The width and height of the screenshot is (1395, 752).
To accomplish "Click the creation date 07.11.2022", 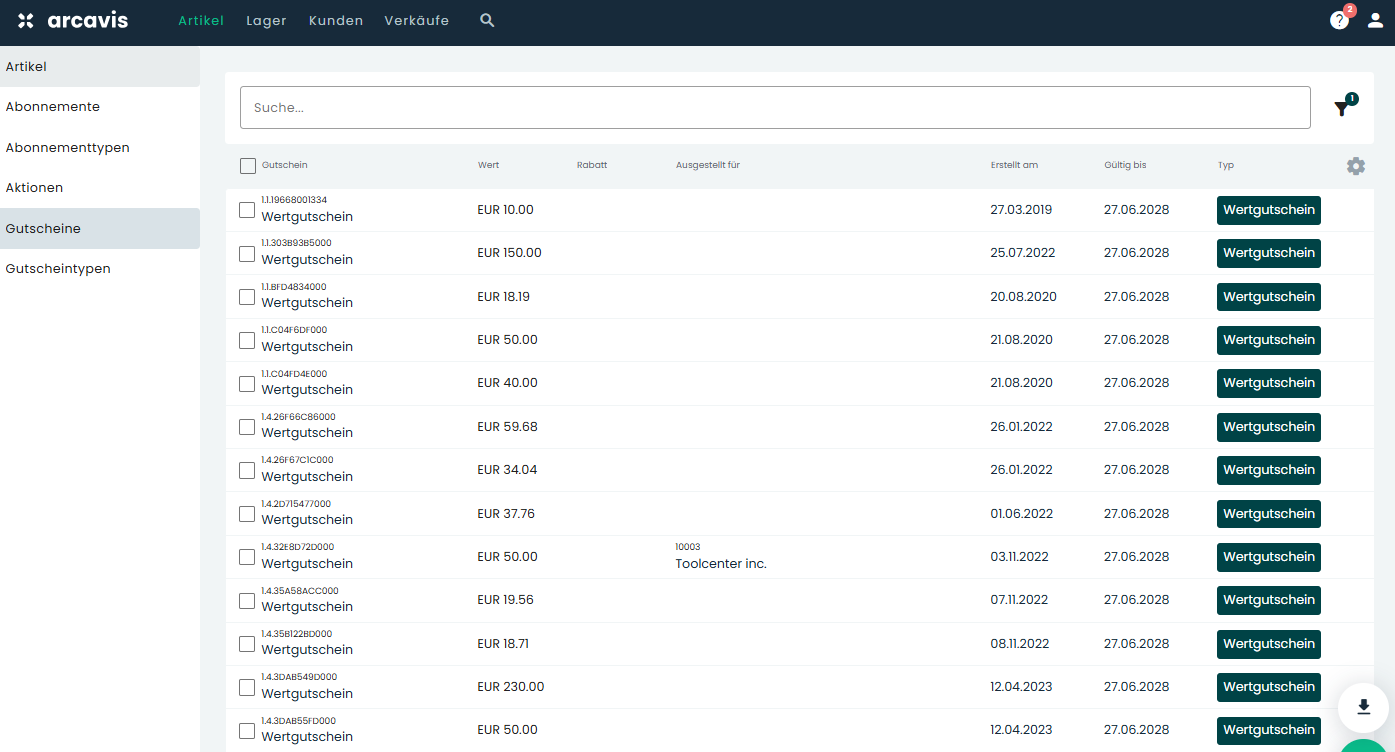I will [1019, 600].
